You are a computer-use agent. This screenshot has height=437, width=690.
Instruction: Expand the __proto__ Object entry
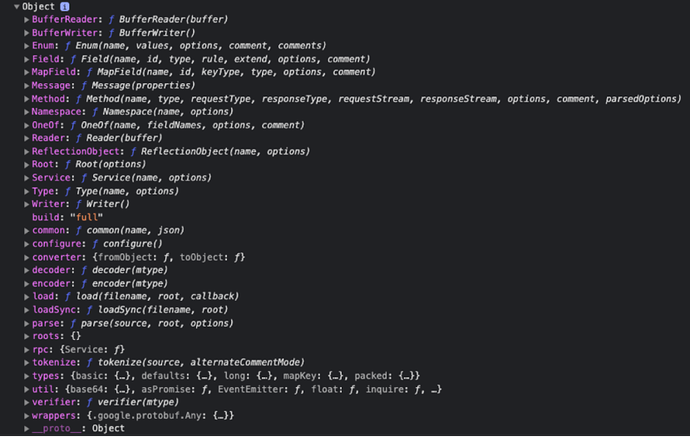tap(26, 429)
